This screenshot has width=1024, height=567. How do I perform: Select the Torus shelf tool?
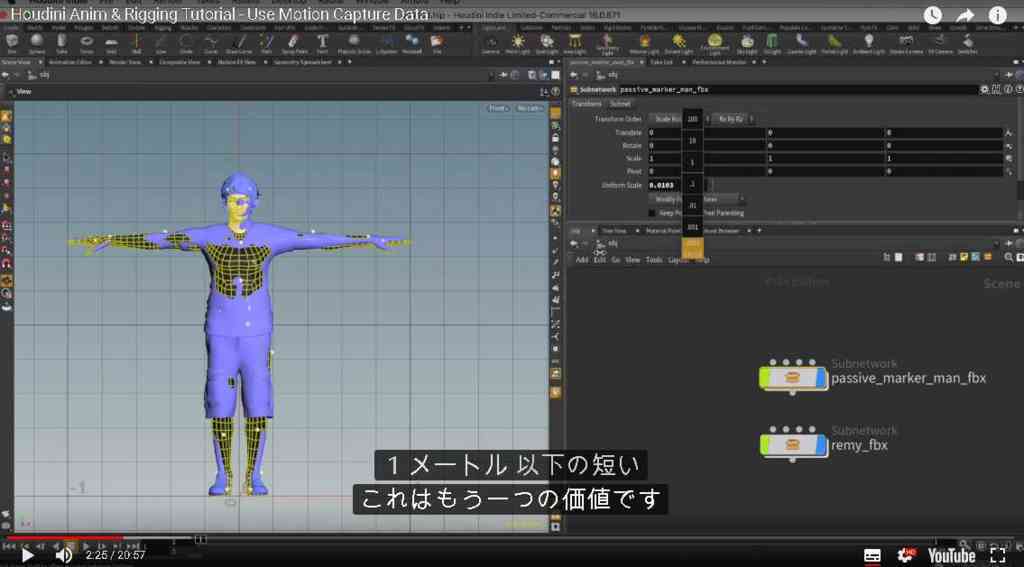pyautogui.click(x=86, y=44)
